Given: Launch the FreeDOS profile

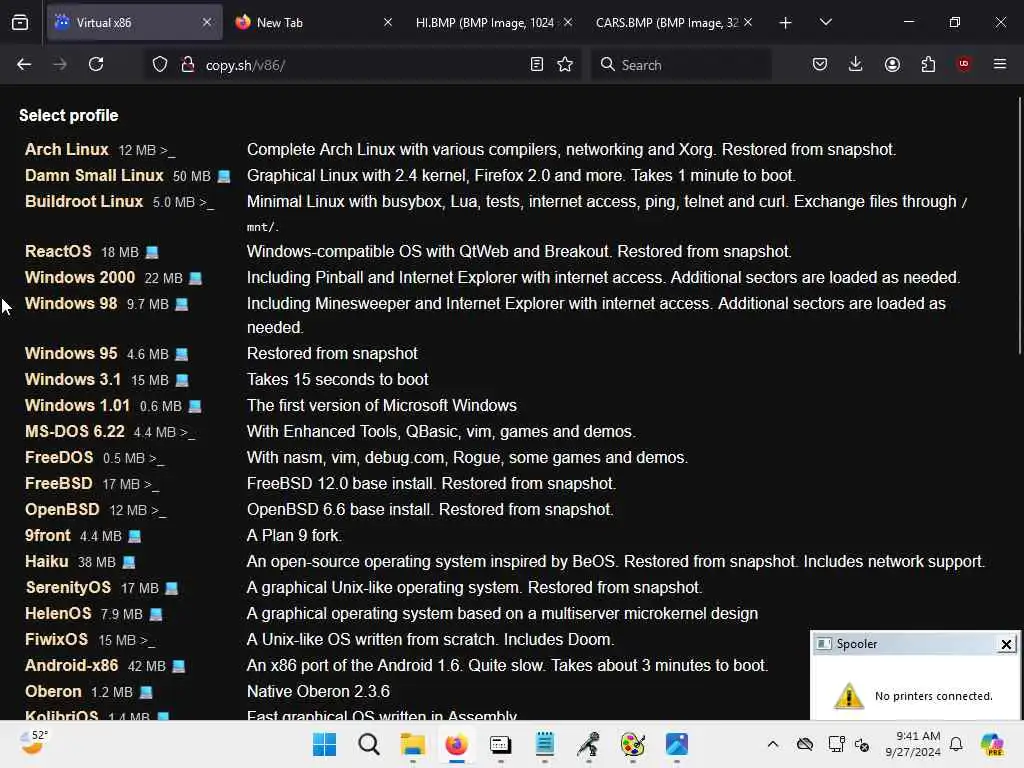Looking at the screenshot, I should tap(59, 458).
